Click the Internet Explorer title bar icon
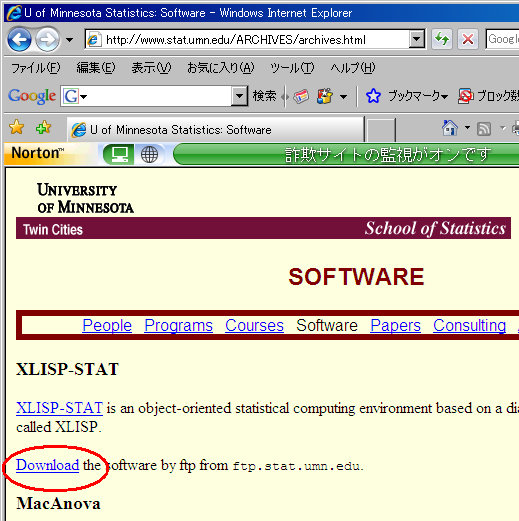This screenshot has width=519, height=521. coord(14,13)
